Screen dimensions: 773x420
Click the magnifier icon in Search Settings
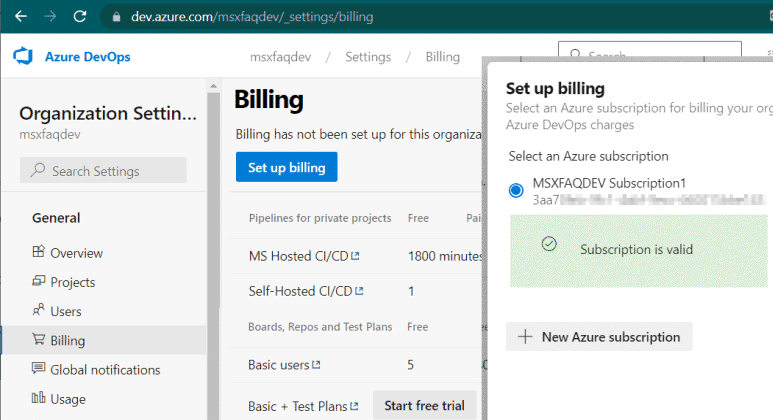[x=37, y=170]
